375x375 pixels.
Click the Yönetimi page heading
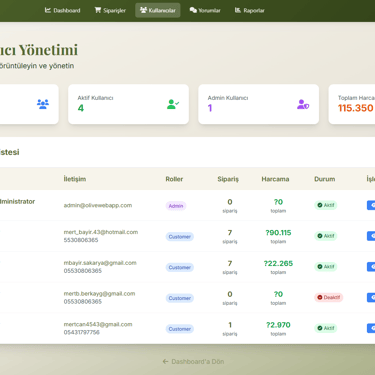click(48, 50)
